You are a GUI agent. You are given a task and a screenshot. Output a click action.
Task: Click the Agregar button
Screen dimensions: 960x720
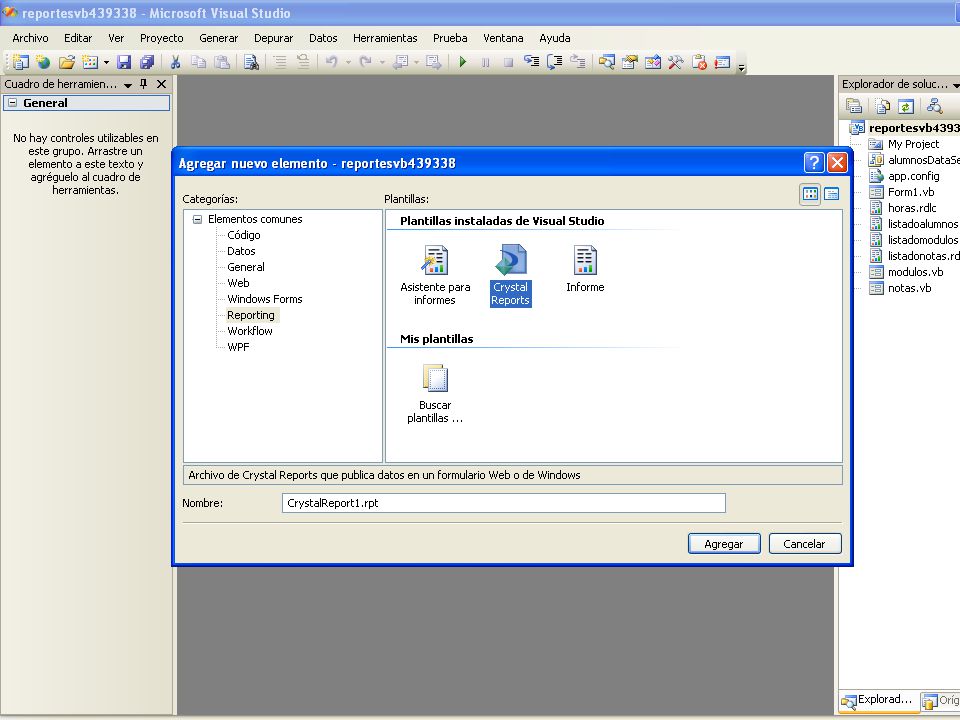coord(724,544)
